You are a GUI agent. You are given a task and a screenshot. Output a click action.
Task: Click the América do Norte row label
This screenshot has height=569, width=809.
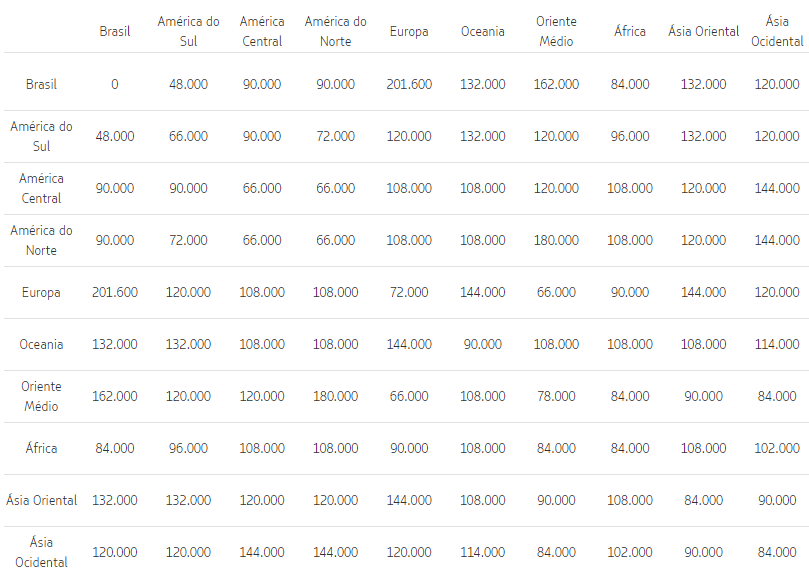42,240
